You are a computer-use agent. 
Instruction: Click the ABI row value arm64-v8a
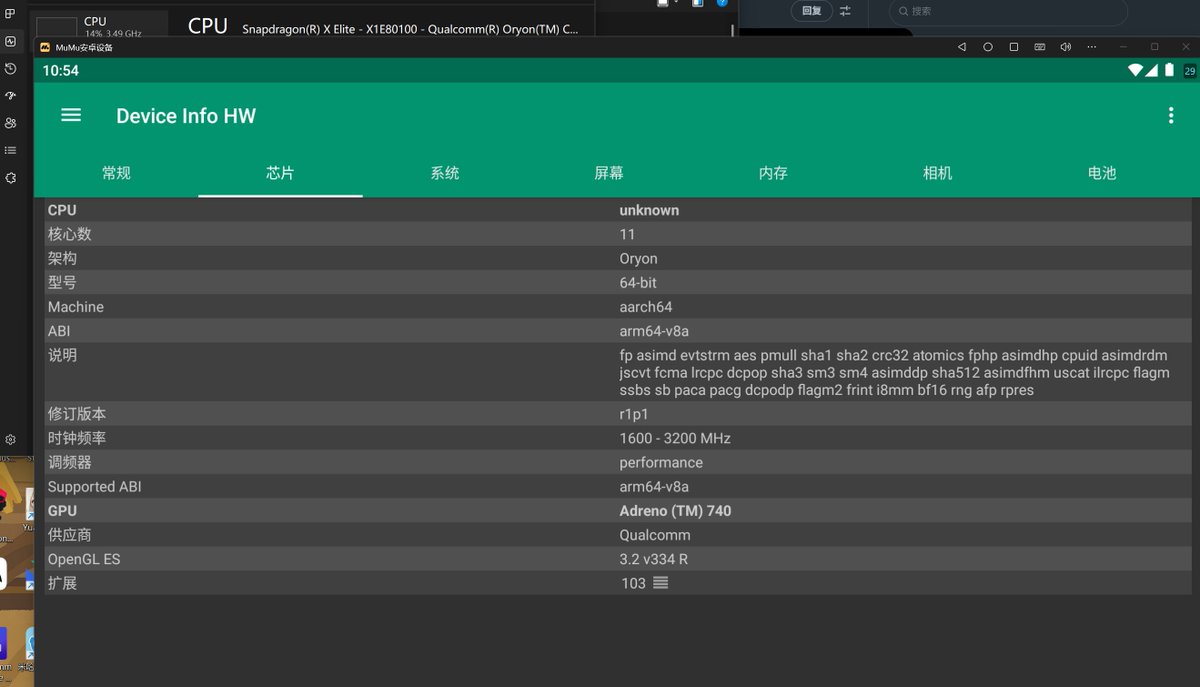(654, 331)
